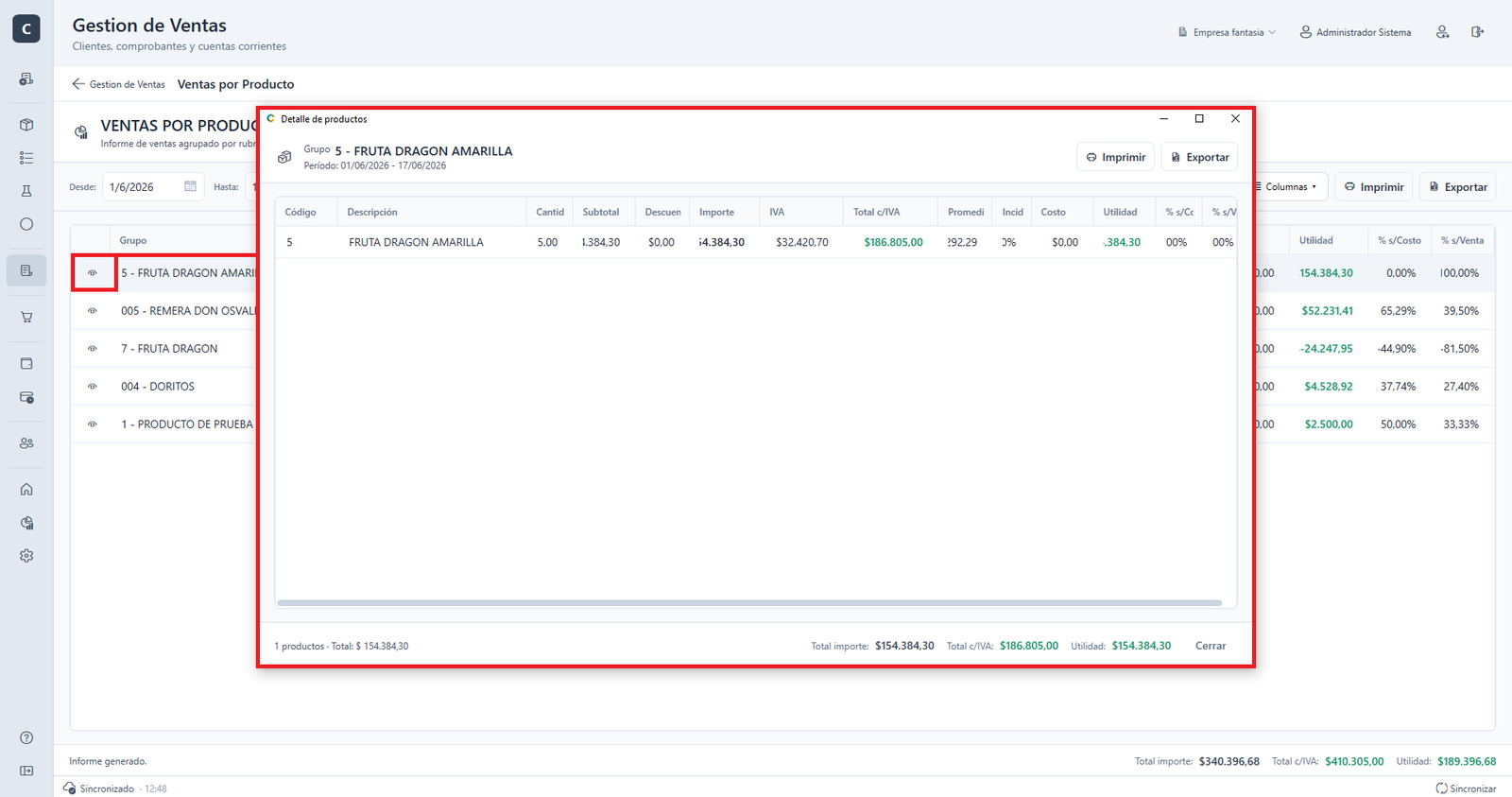This screenshot has height=797, width=1512.
Task: Sort by the Descripción column header
Action: click(372, 212)
